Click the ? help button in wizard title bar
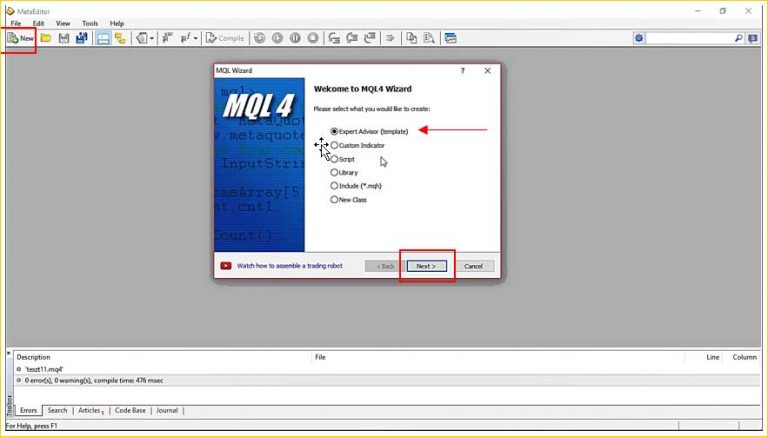This screenshot has height=437, width=768. pyautogui.click(x=462, y=71)
